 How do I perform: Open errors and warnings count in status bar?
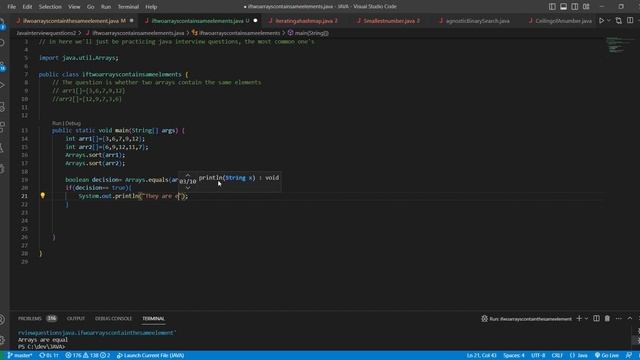(87, 356)
